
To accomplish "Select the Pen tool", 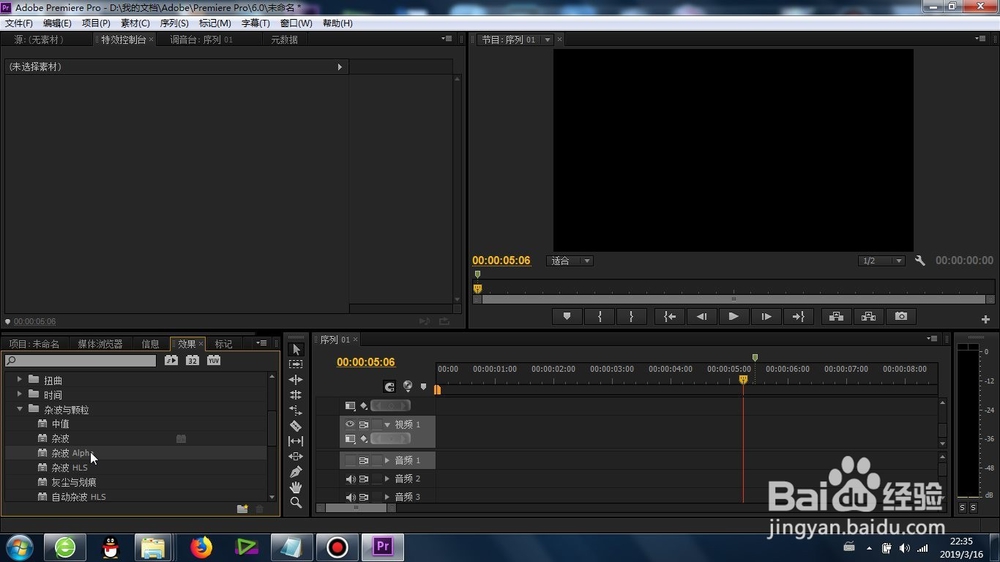I will (x=296, y=472).
